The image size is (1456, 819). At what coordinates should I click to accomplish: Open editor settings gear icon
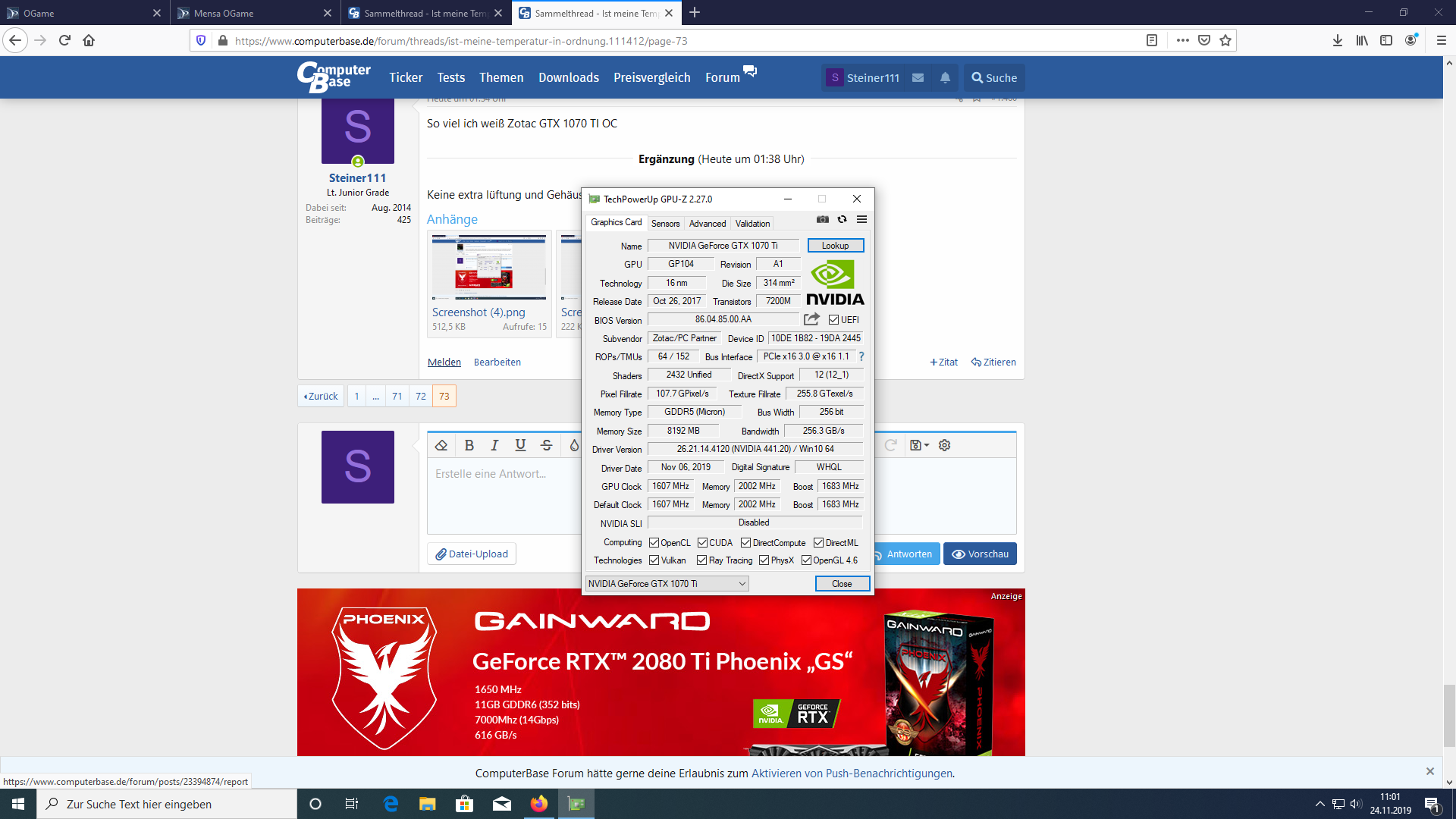click(944, 445)
